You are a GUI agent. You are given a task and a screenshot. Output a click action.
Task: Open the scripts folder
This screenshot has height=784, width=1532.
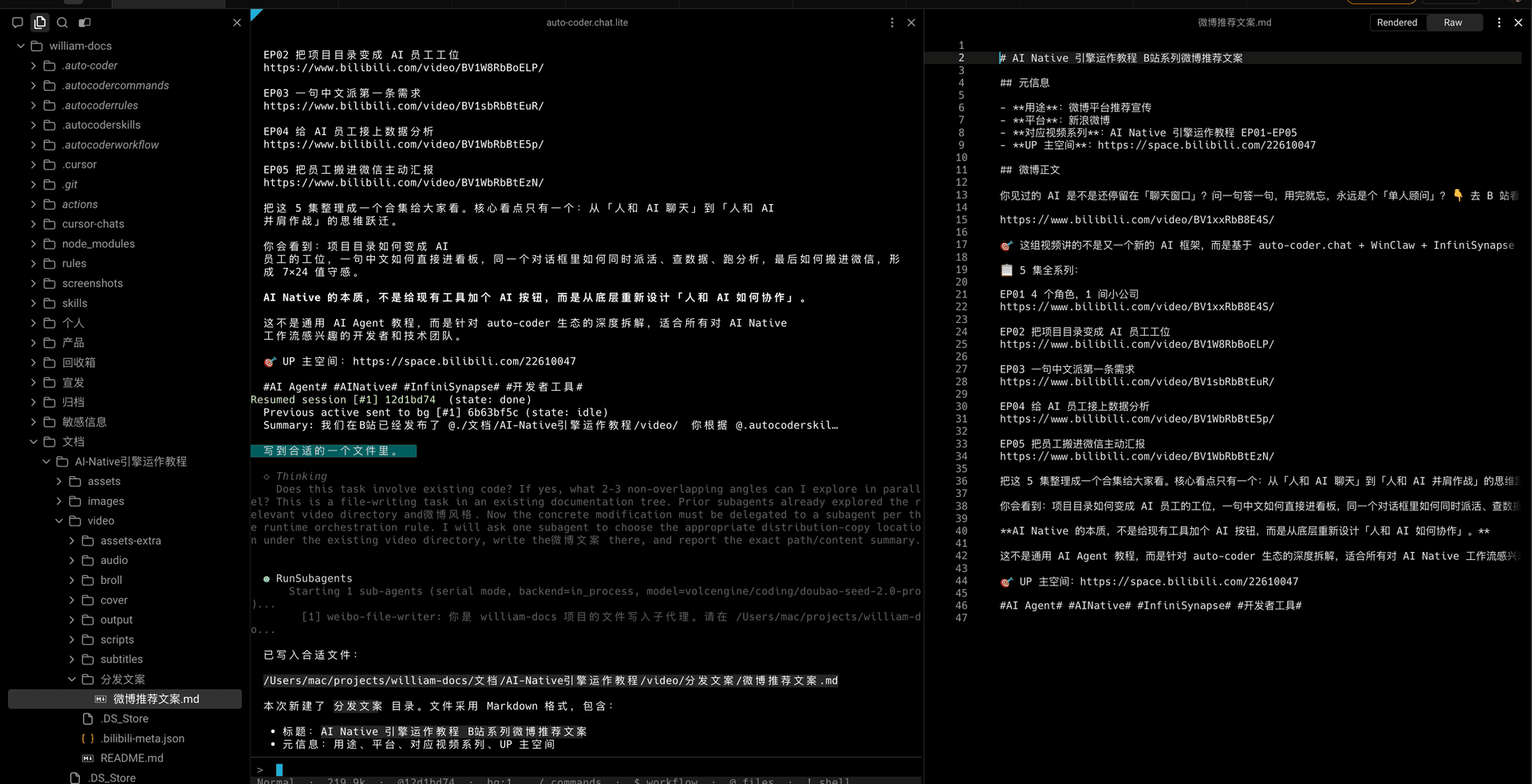click(124, 639)
